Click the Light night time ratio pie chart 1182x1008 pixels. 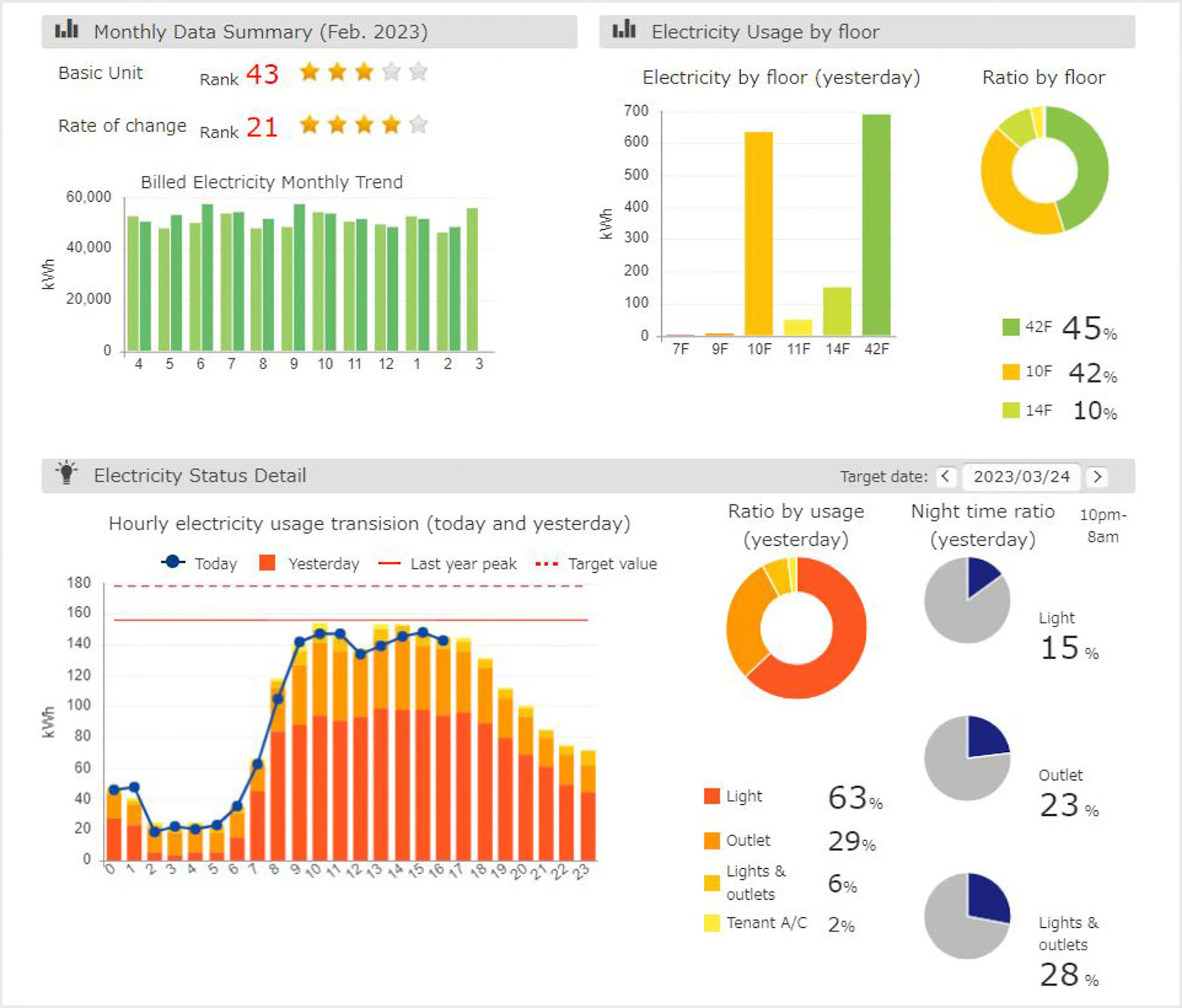(967, 600)
